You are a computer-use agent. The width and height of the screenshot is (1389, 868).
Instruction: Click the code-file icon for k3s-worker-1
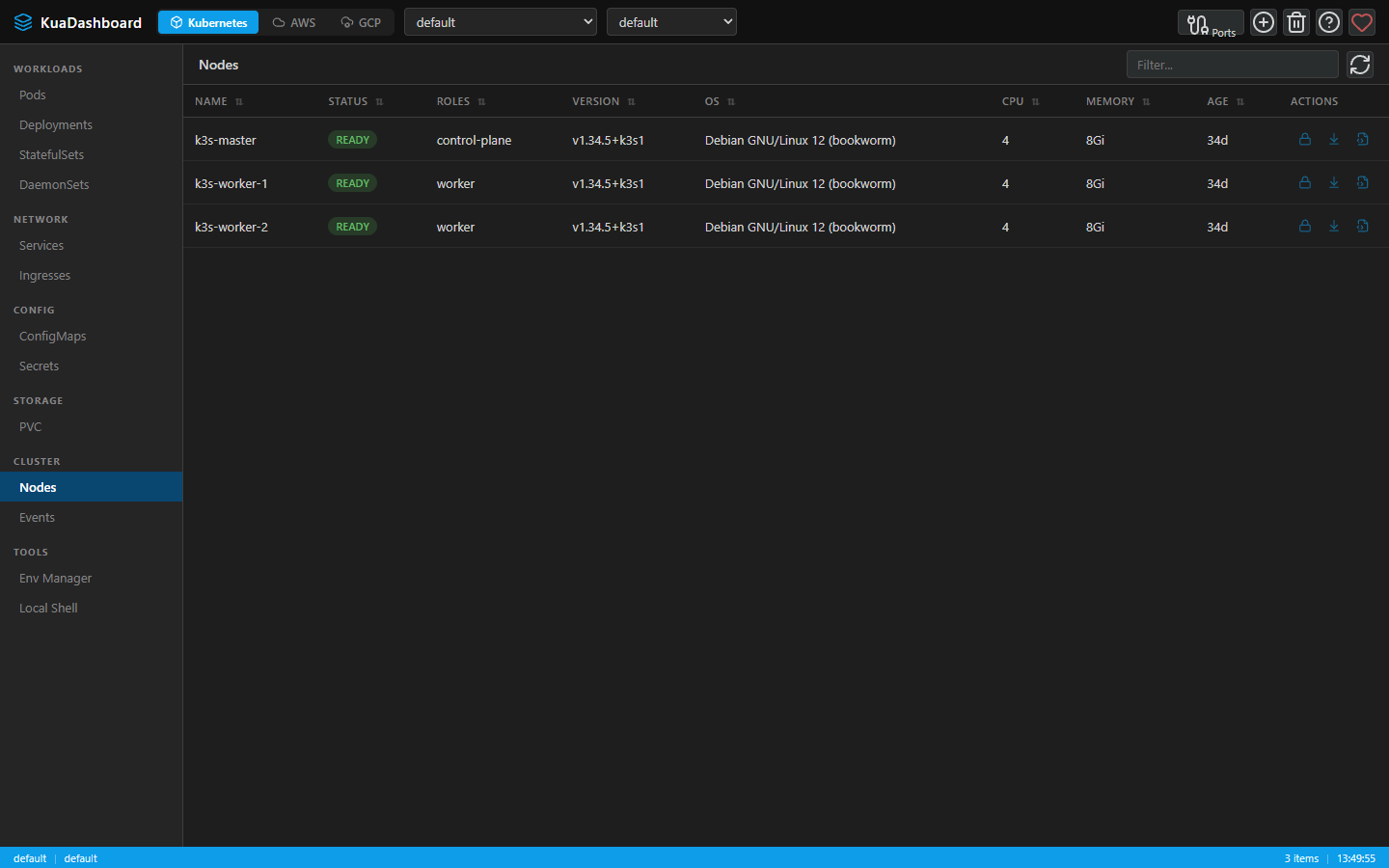coord(1363,182)
